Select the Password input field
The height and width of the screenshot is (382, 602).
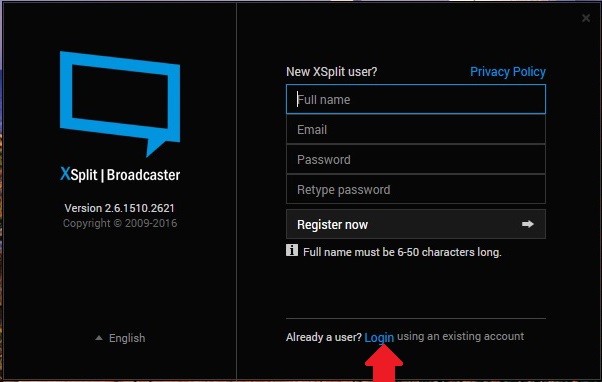click(416, 159)
